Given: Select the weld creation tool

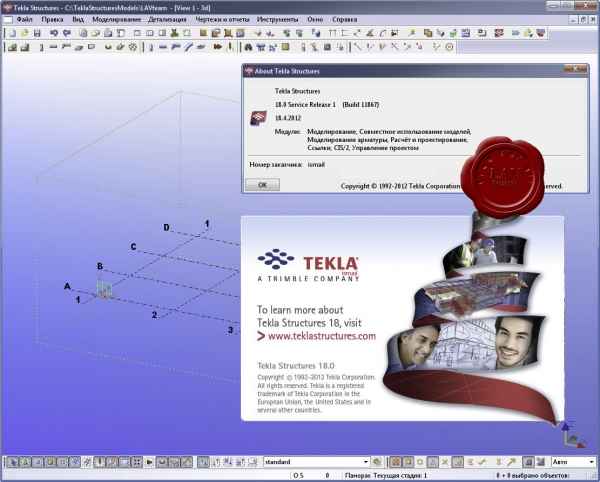Looking at the screenshot, I should (230, 47).
